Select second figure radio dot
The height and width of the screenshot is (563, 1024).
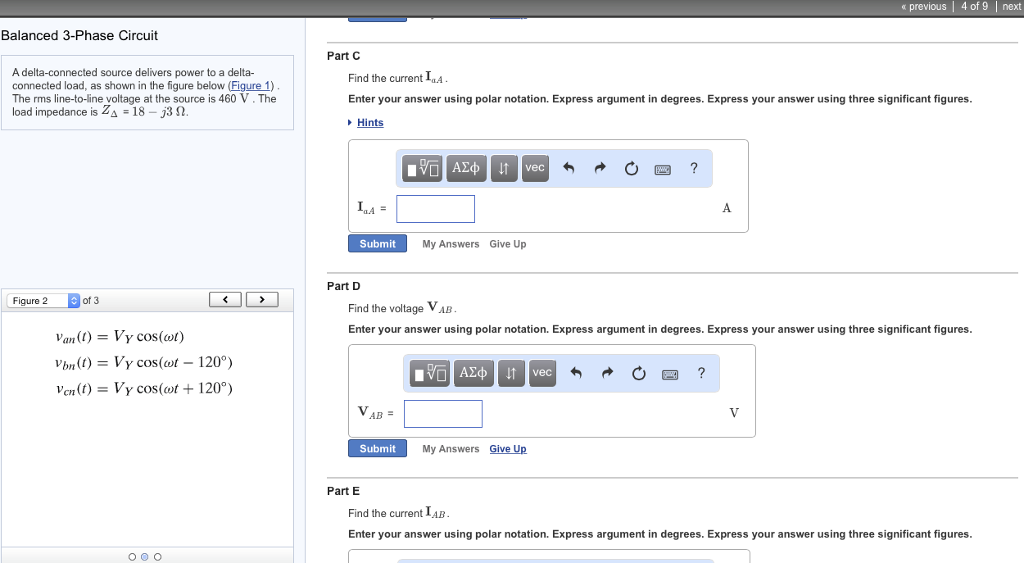[x=145, y=557]
